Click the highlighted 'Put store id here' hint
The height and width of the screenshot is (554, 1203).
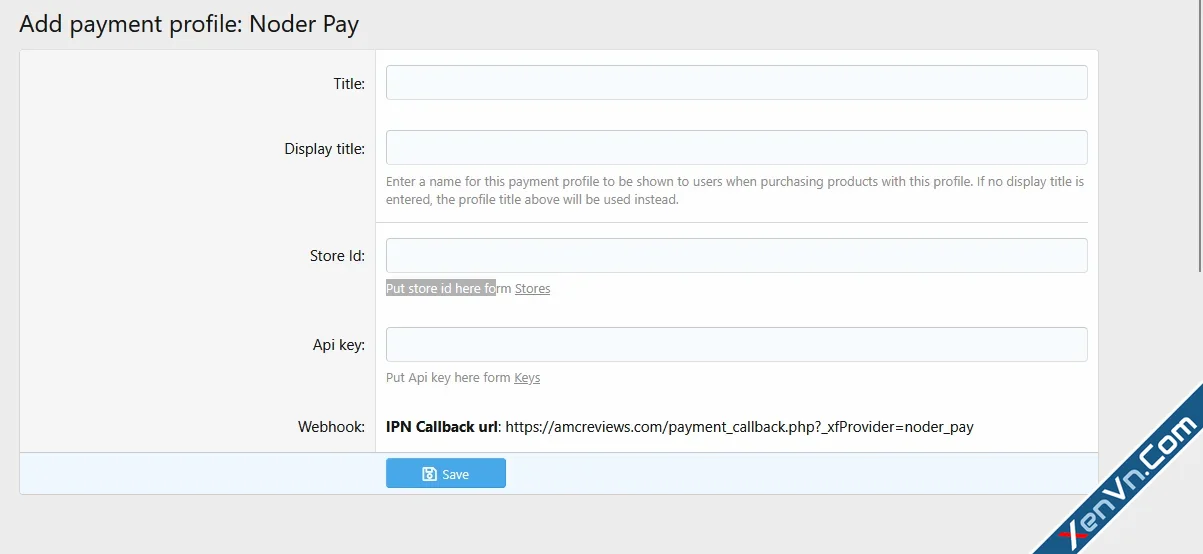441,289
